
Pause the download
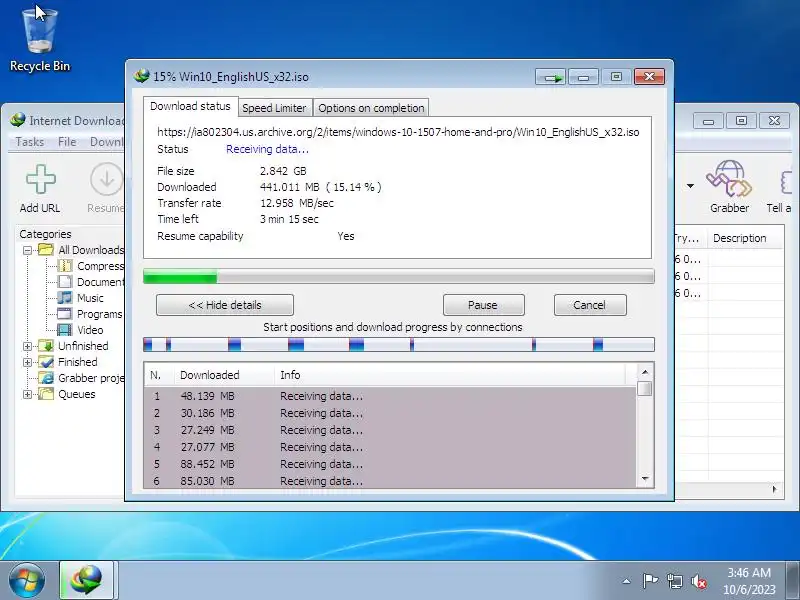pos(483,305)
